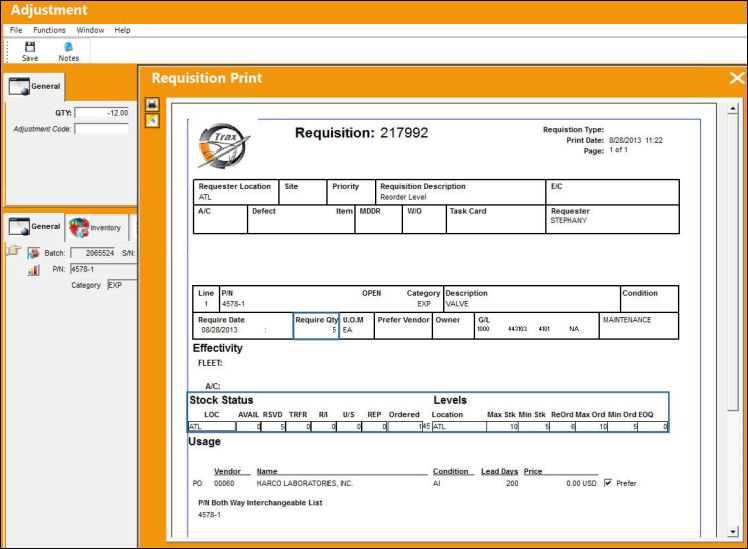Click the QTY input field
Screen dimensions: 748x549
tap(102, 113)
